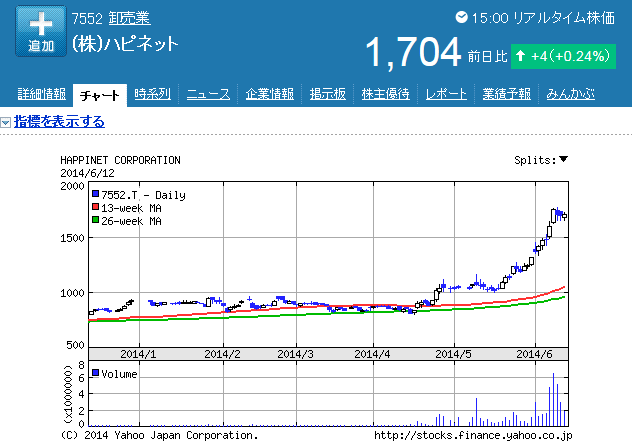The image size is (632, 441).
Task: Switch to the 業績予報 tab
Action: [x=507, y=94]
